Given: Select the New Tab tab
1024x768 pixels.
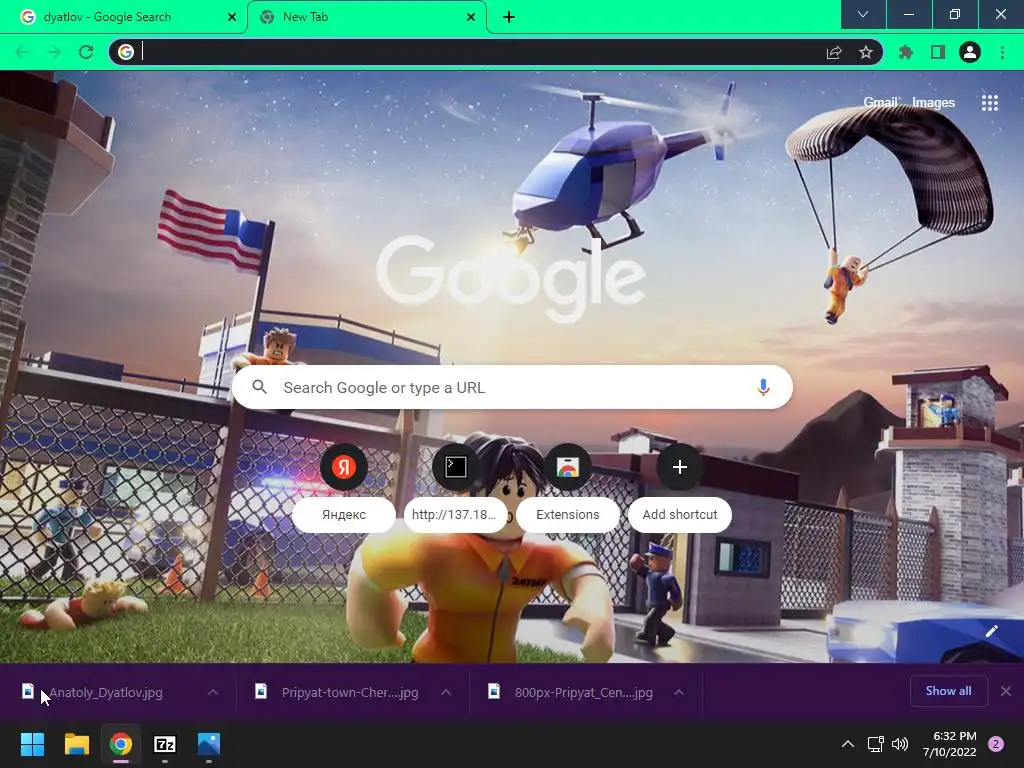Looking at the screenshot, I should (x=366, y=17).
